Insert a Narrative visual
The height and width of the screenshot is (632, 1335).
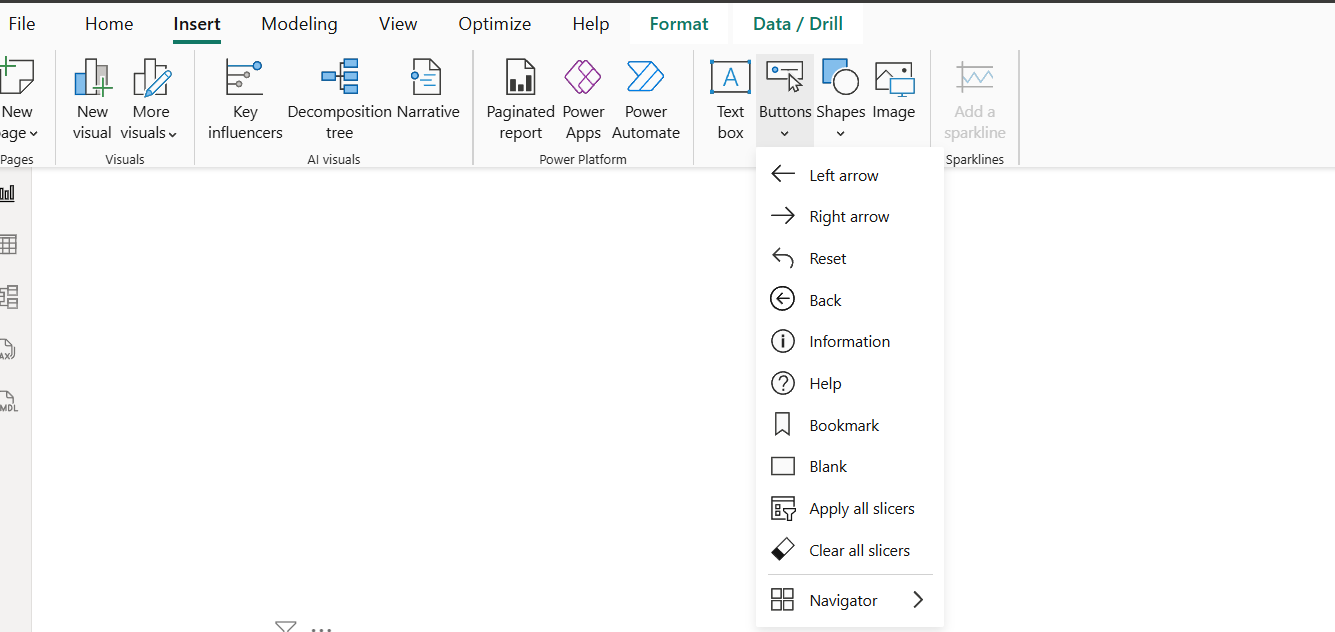click(428, 99)
